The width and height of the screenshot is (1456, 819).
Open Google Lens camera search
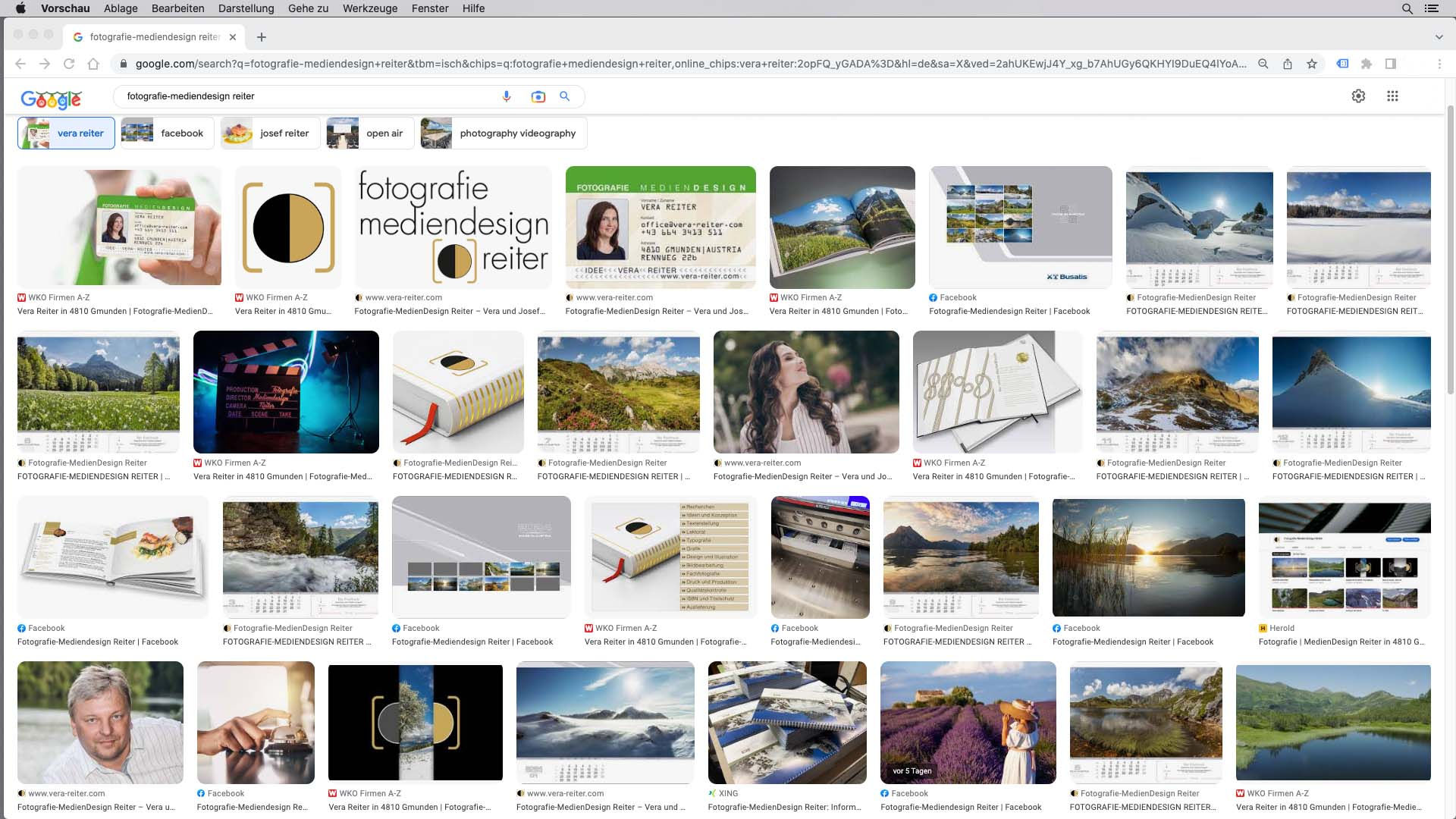(x=538, y=96)
